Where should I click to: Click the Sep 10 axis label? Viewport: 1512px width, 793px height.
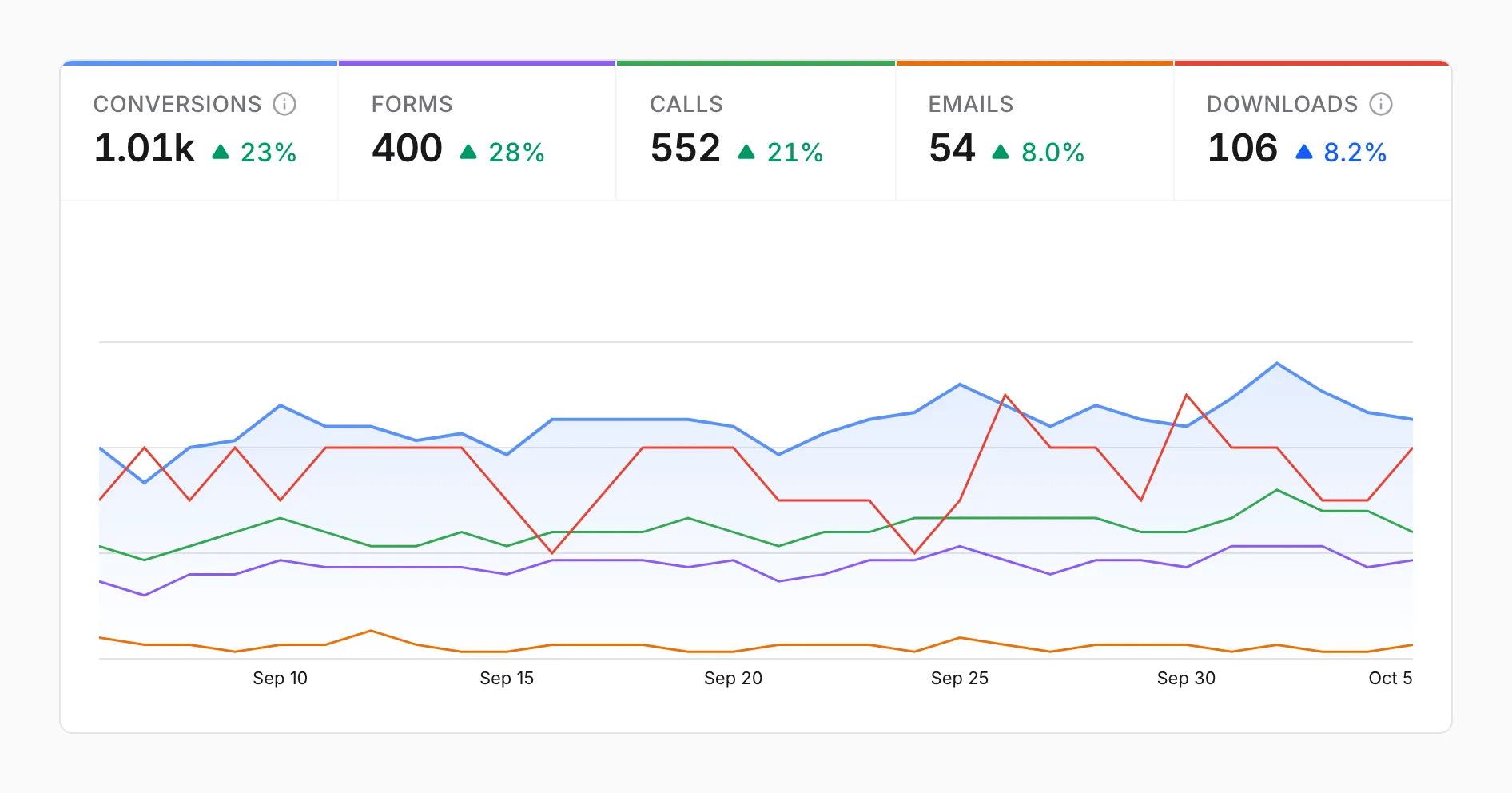280,679
